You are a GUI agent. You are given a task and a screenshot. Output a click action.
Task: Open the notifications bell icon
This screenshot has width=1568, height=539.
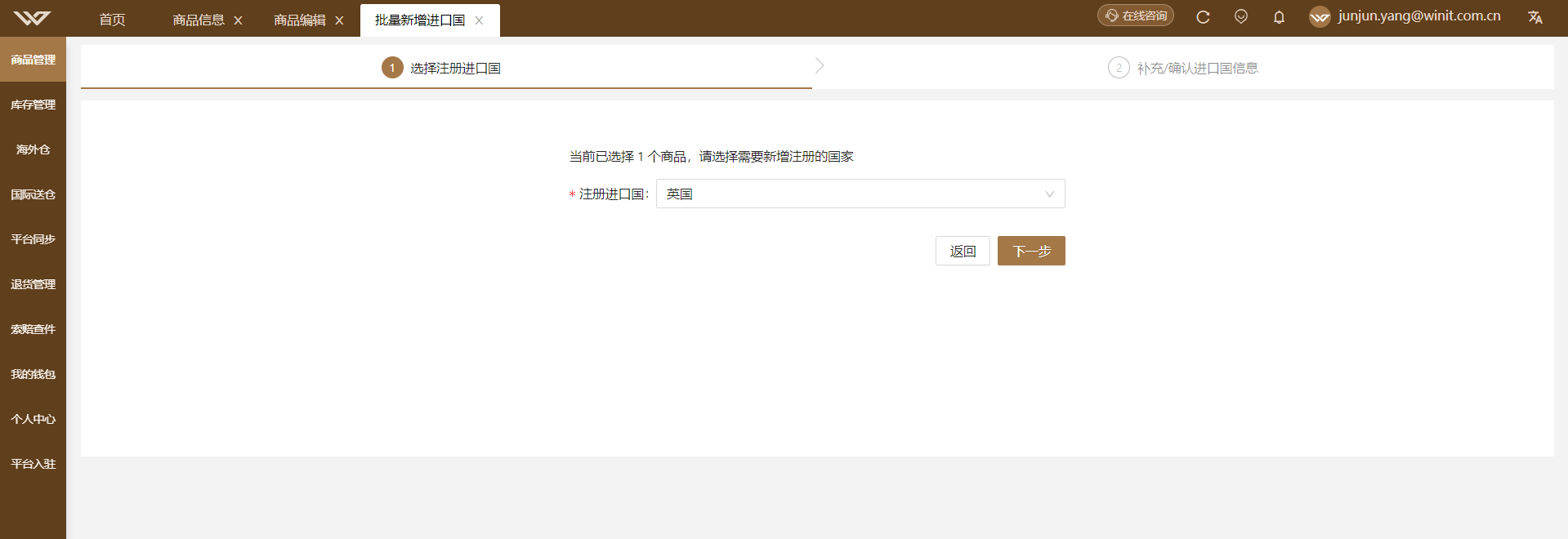coord(1279,17)
